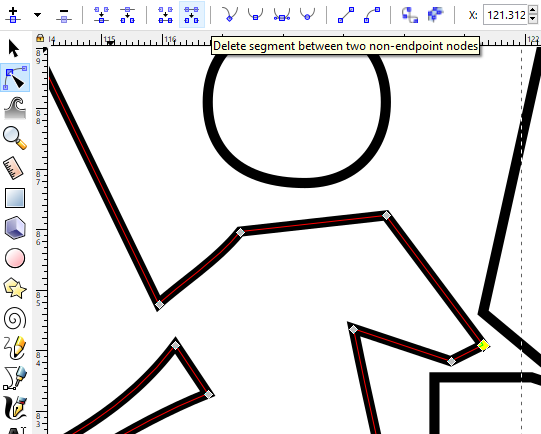Select node at the V-shaped bottom point
This screenshot has height=434, width=541.
click(159, 305)
